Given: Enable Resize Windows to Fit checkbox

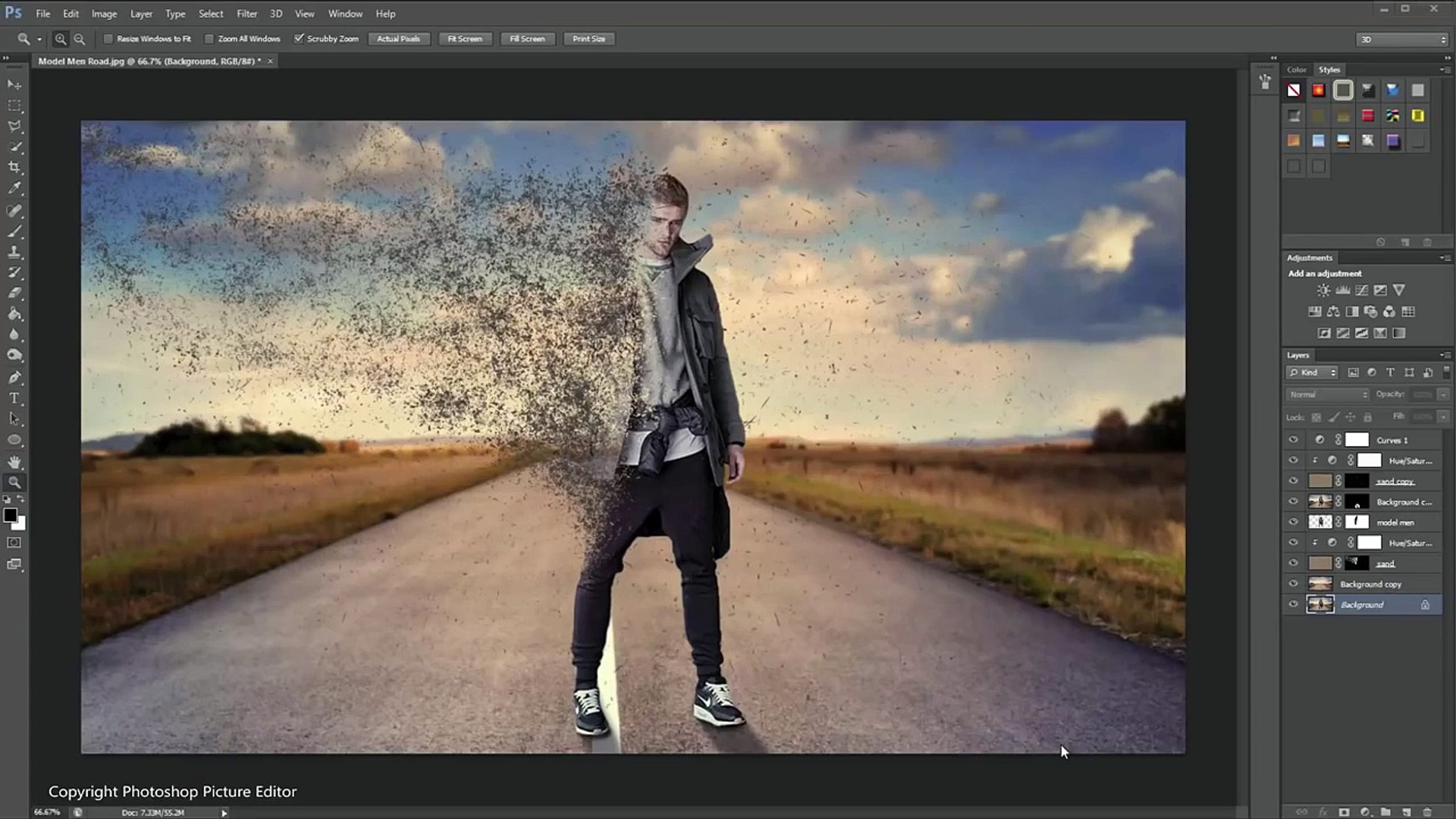Looking at the screenshot, I should coord(108,39).
